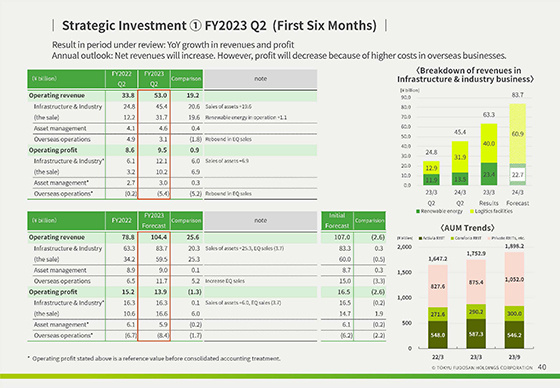Click Operating profit value 8.6 in upper table
This screenshot has height=388, width=560.
coord(130,150)
